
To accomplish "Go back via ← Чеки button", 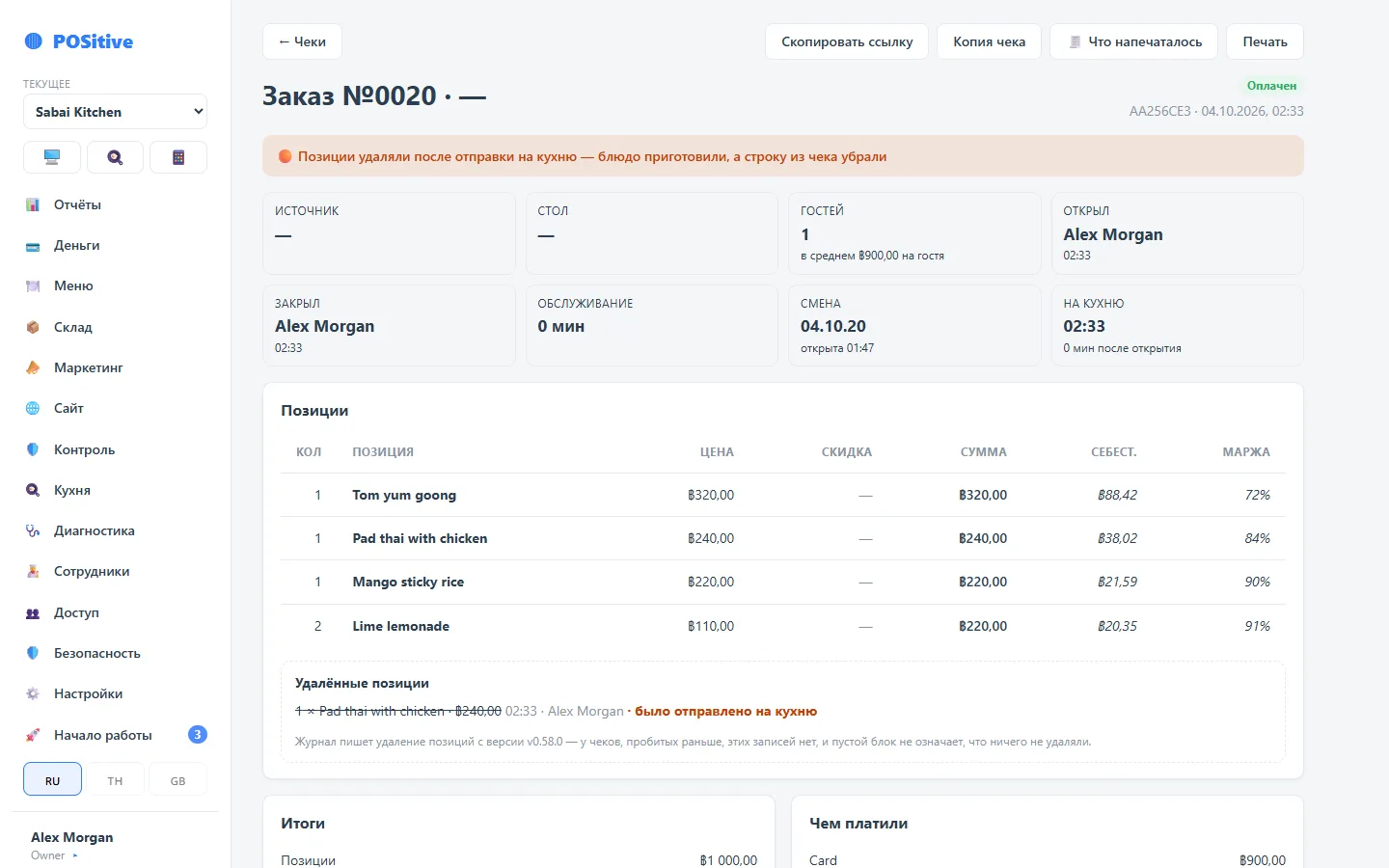I will tap(302, 41).
